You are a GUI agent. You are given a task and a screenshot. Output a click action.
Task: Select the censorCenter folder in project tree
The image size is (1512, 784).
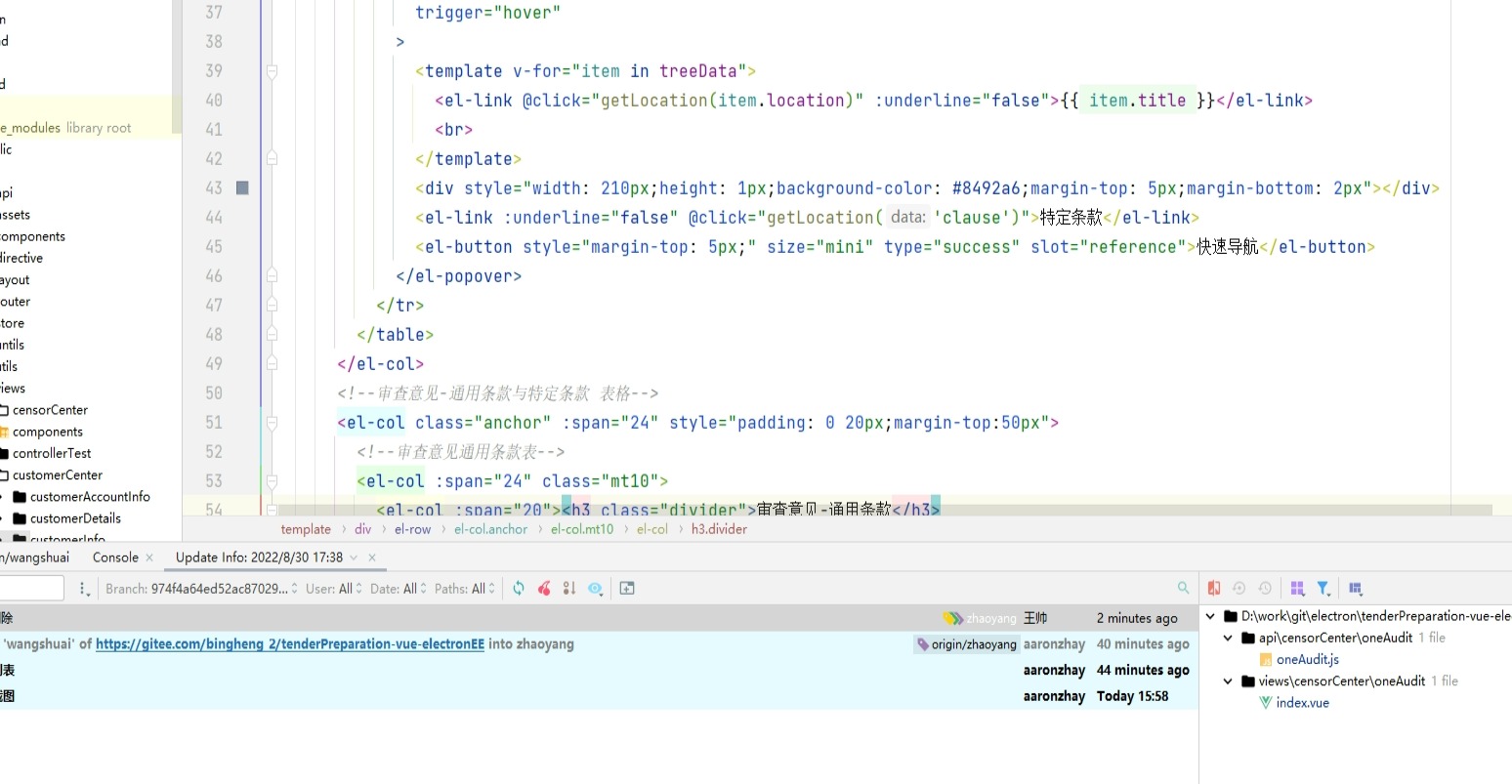(x=50, y=410)
